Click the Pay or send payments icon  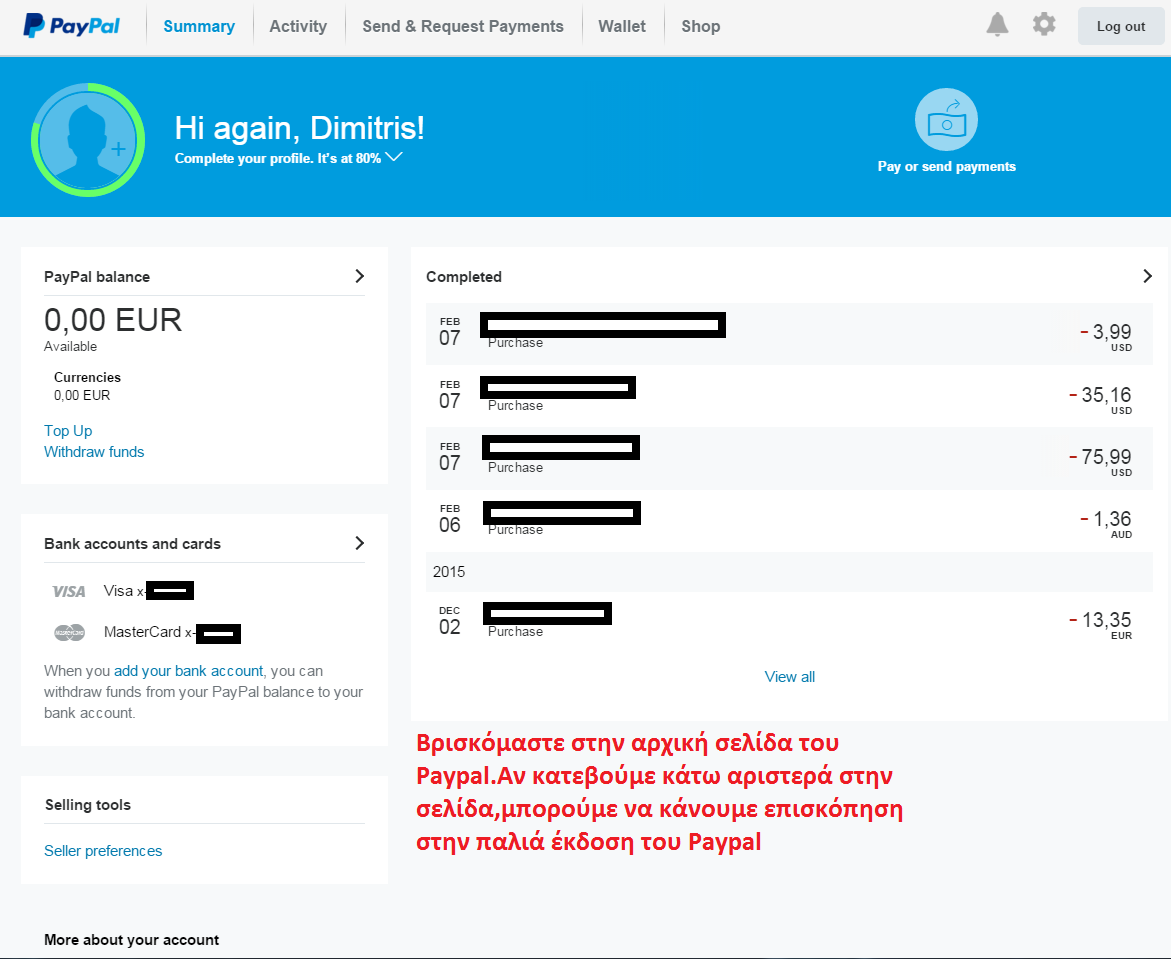pos(946,120)
